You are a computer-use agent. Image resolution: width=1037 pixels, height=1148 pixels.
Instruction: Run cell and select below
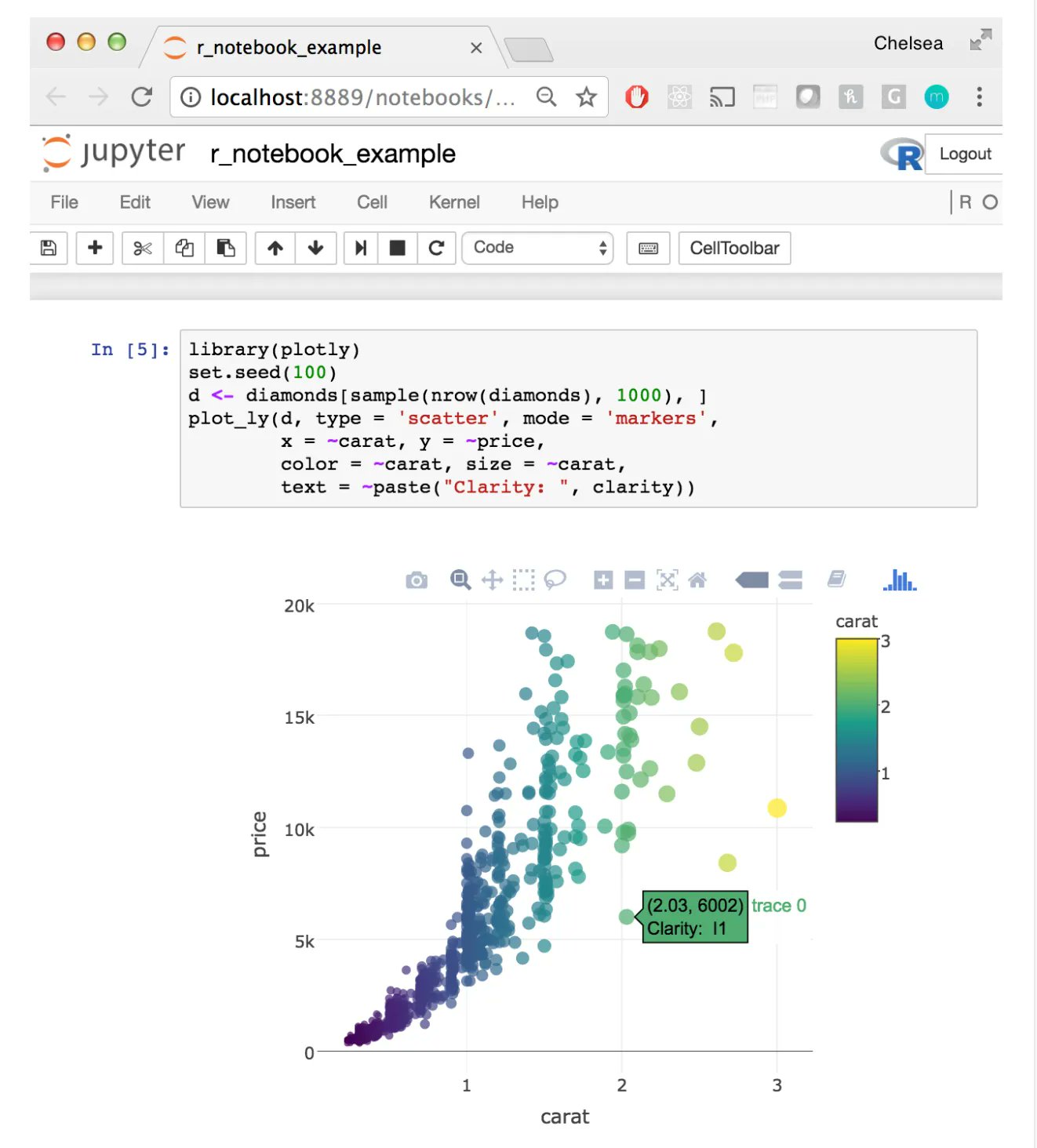361,249
